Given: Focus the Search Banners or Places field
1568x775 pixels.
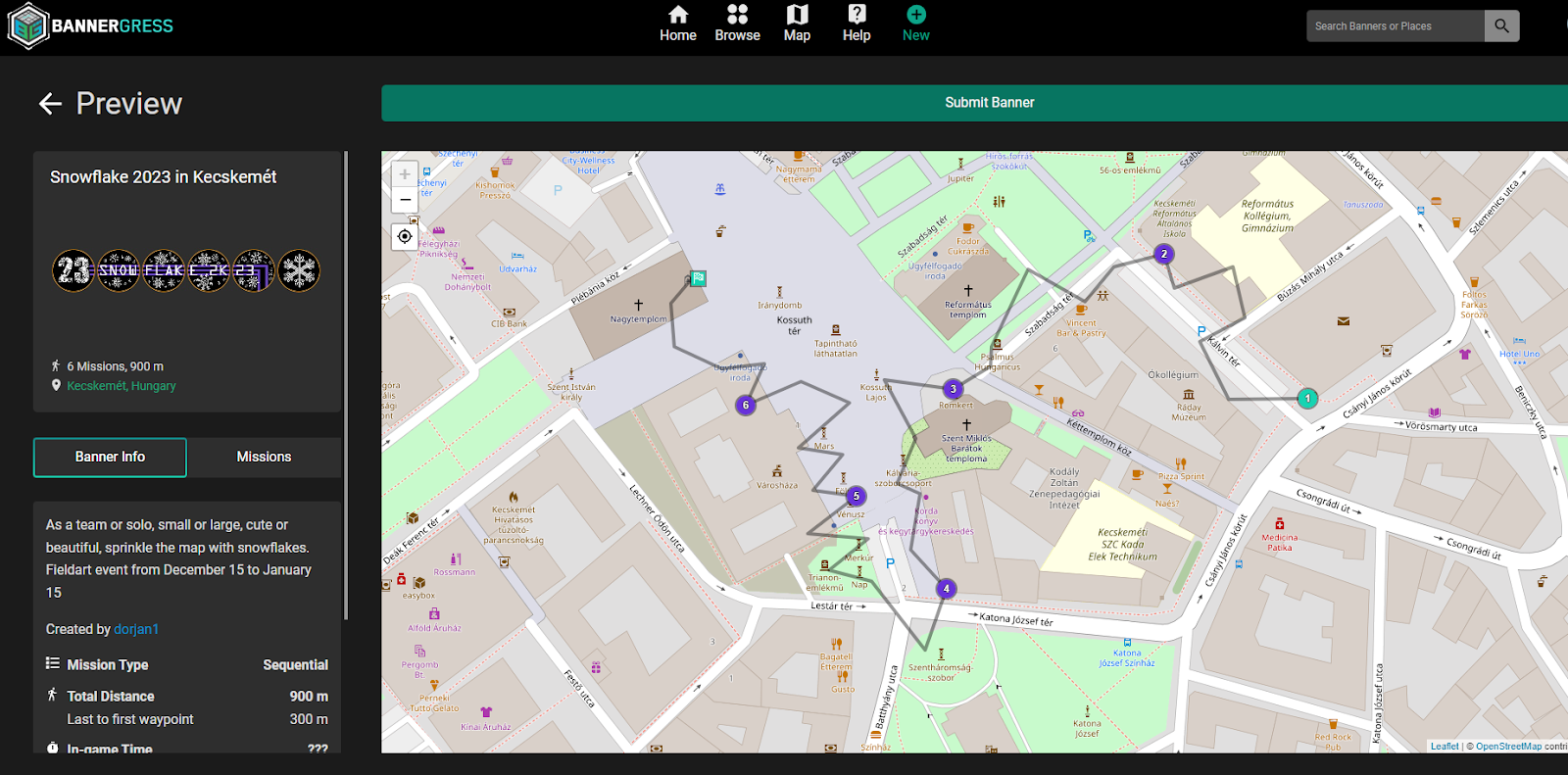Looking at the screenshot, I should coord(1394,26).
